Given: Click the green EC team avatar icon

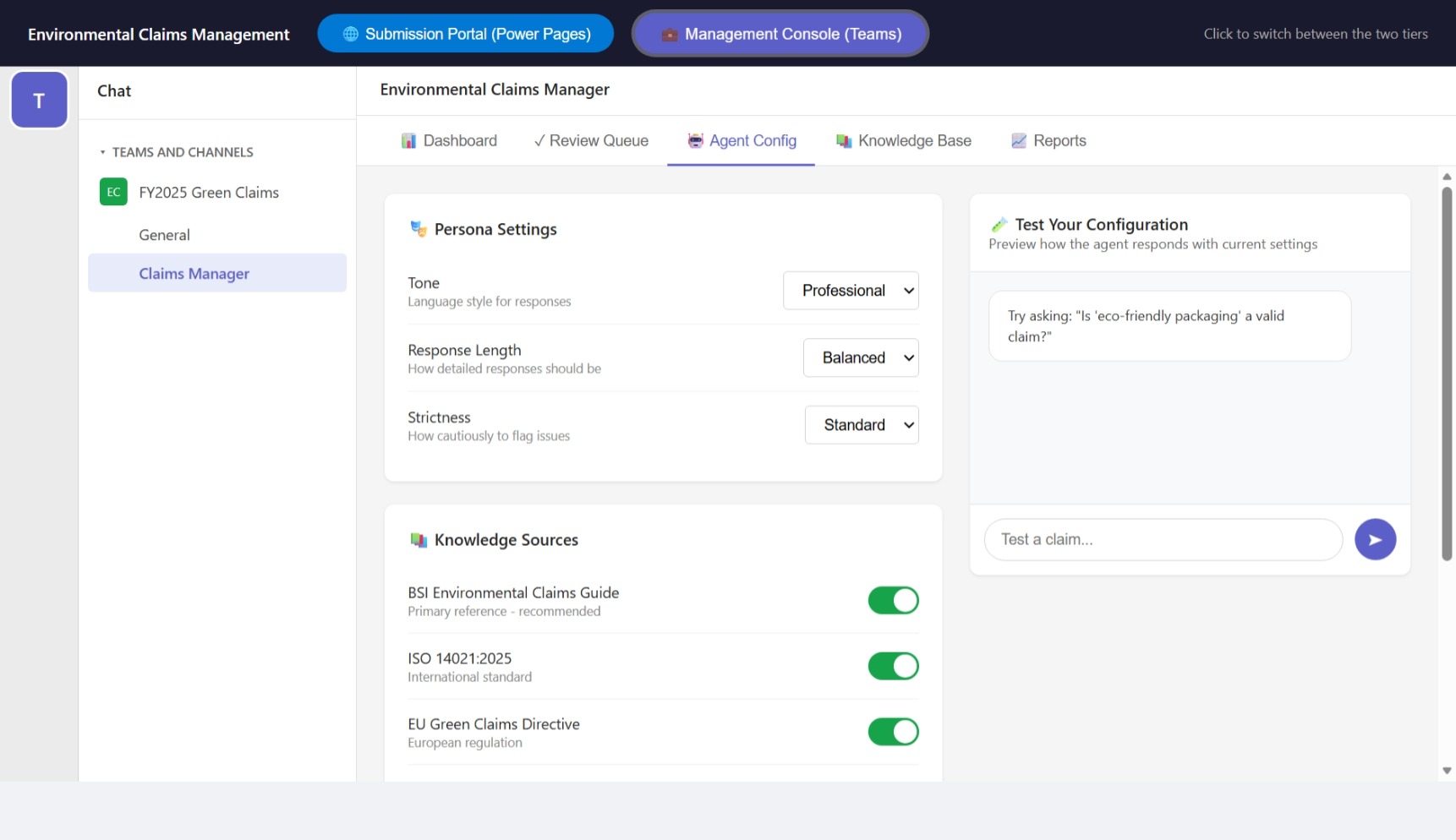Looking at the screenshot, I should 113,192.
